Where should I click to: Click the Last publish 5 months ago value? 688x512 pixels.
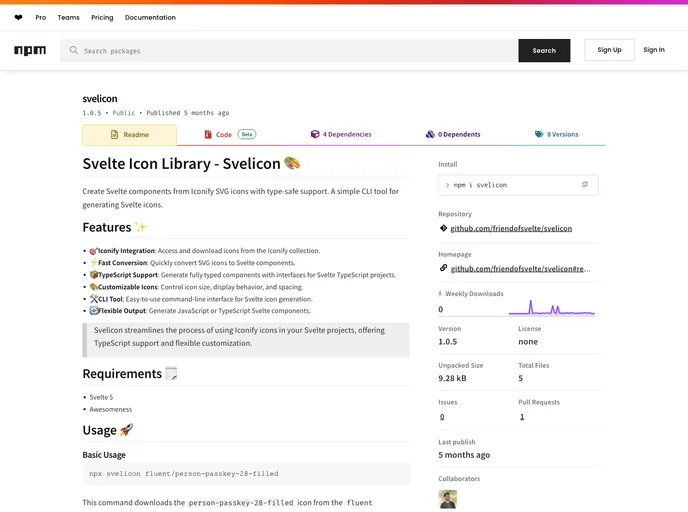(464, 455)
